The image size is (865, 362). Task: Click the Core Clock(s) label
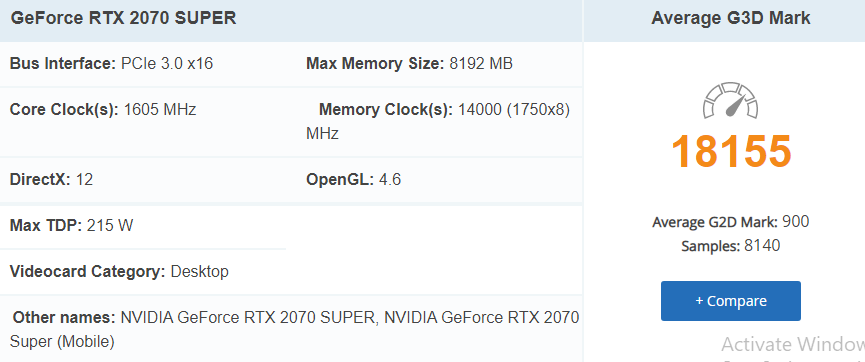tap(64, 109)
